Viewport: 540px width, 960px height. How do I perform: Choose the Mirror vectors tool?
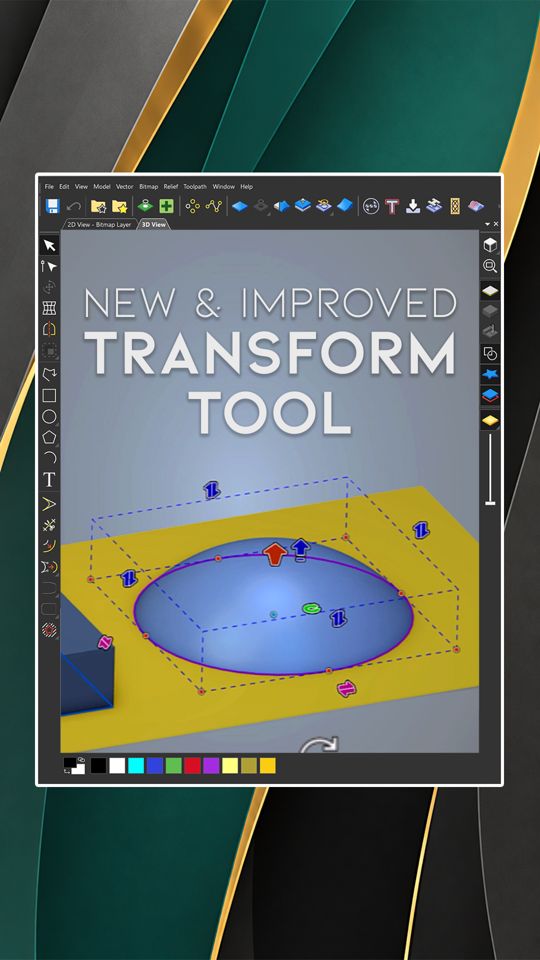pyautogui.click(x=49, y=329)
